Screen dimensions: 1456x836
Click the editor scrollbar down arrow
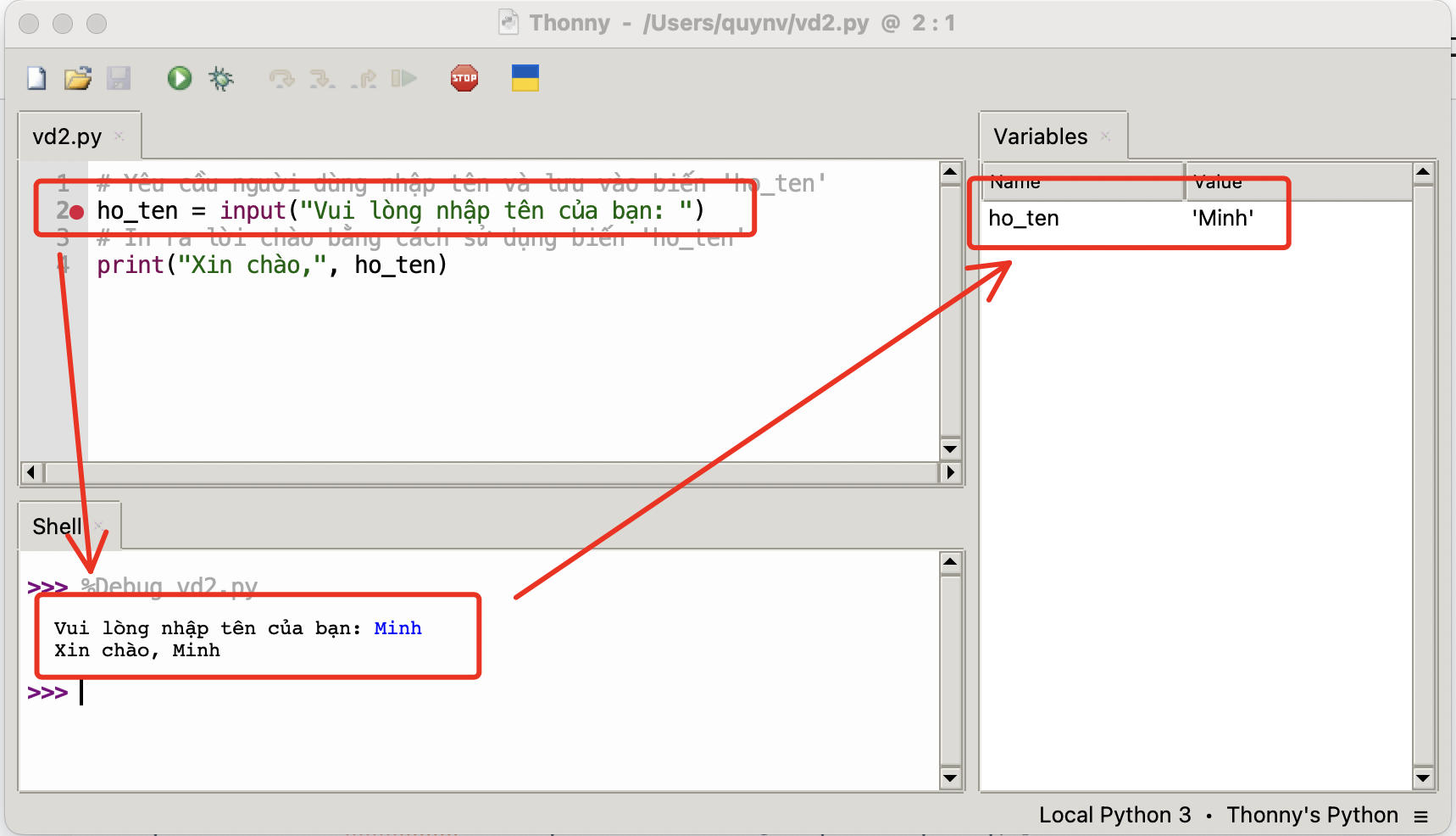[x=950, y=449]
